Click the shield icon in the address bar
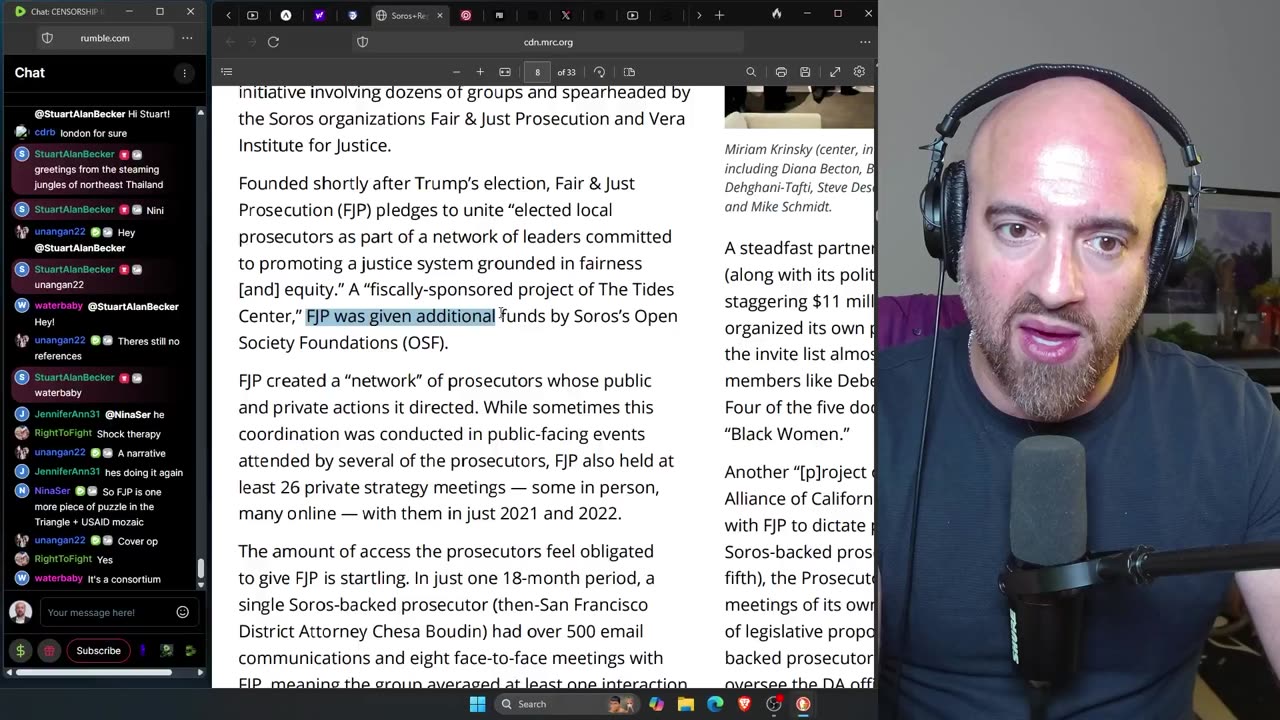This screenshot has height=720, width=1280. pos(363,42)
